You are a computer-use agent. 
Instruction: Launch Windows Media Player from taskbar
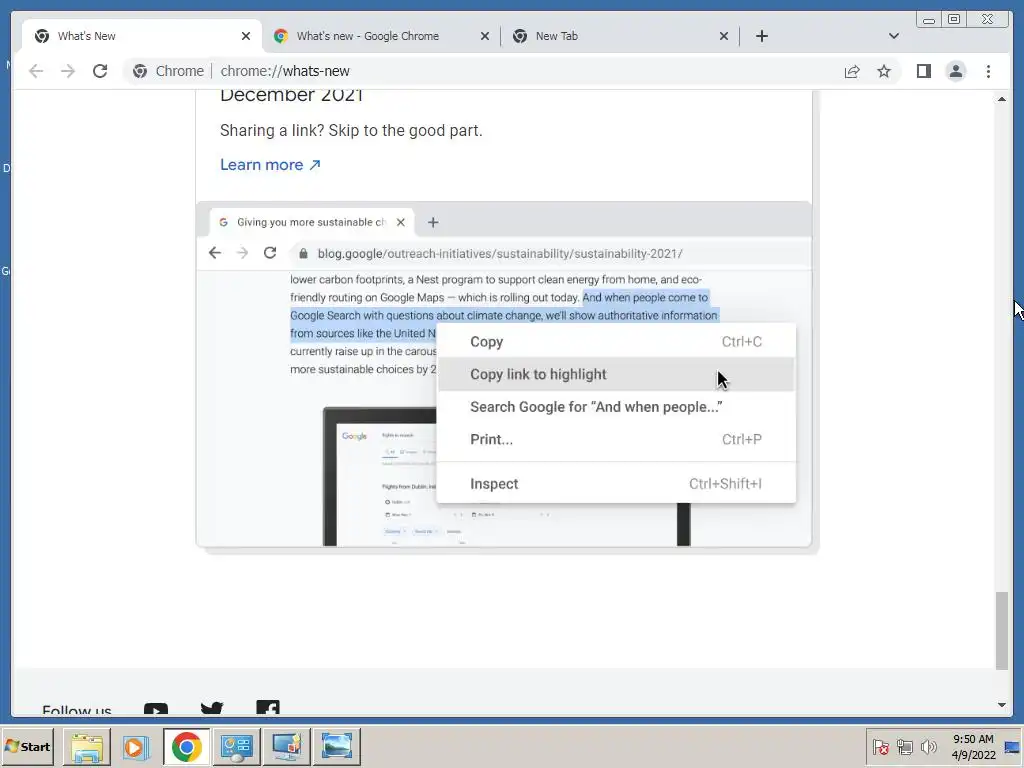(136, 746)
